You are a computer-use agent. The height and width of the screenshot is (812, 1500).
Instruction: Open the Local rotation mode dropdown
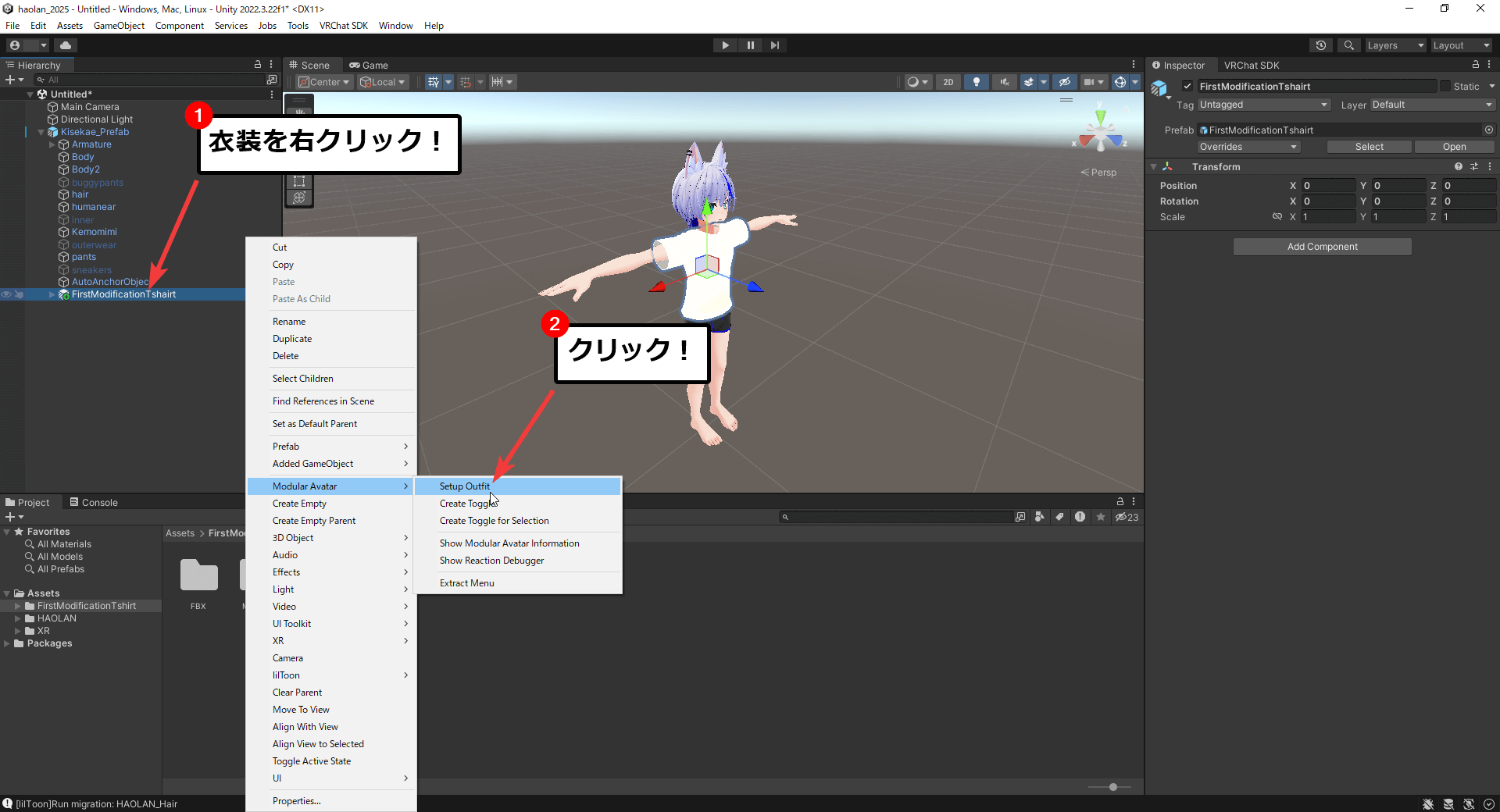point(383,82)
